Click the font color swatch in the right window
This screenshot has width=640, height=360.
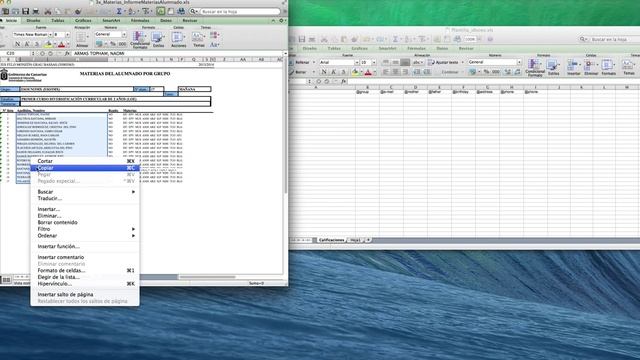coord(368,72)
